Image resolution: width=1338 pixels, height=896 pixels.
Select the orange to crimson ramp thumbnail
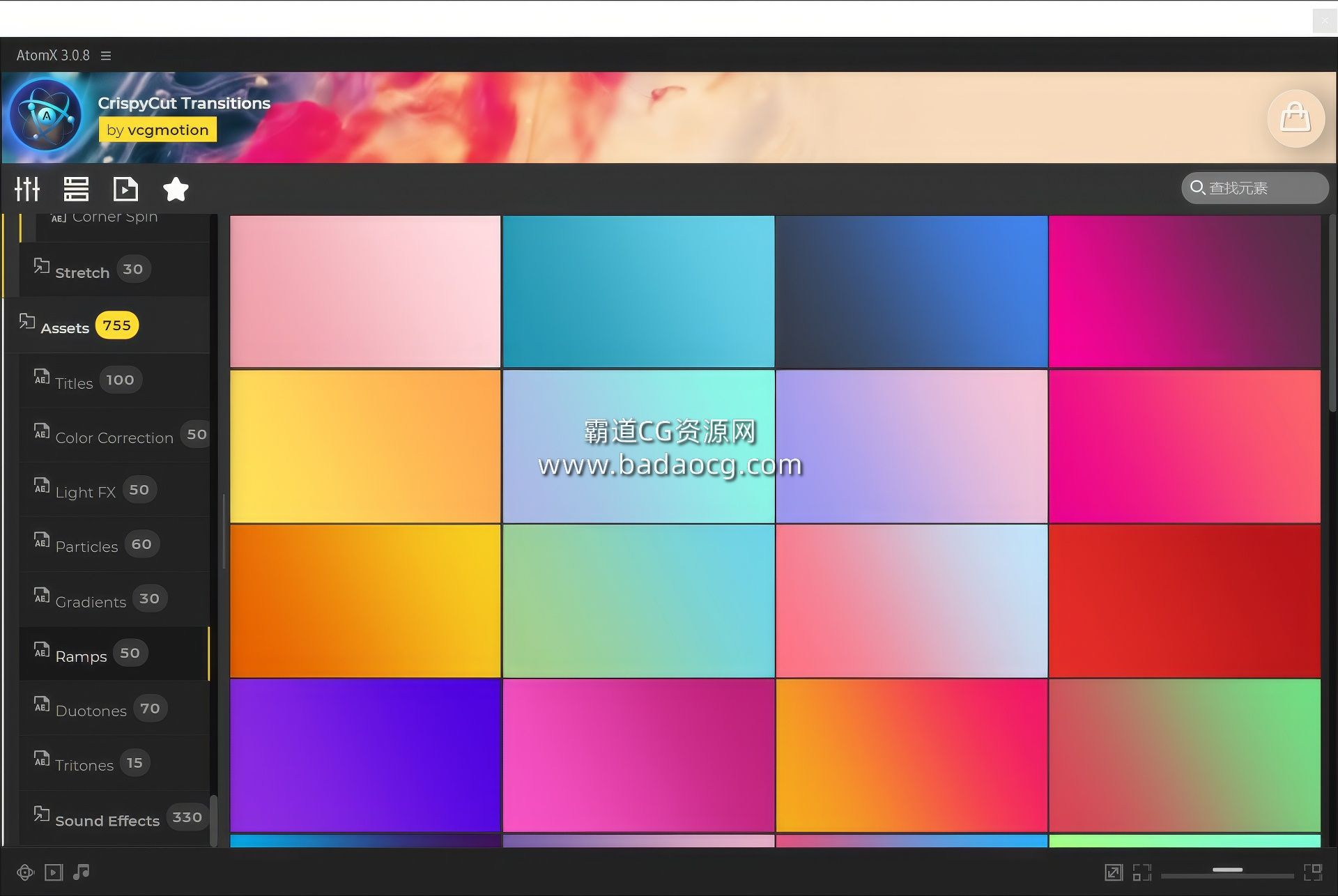912,755
